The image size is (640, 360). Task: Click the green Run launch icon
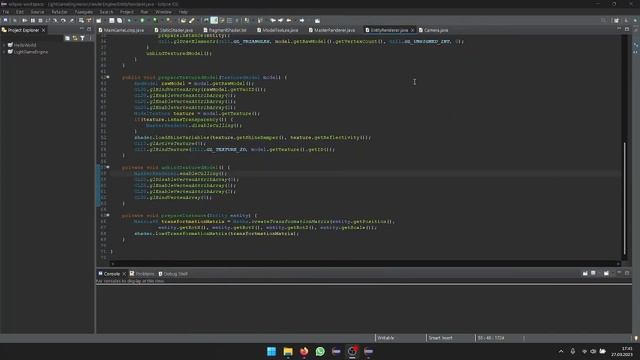click(142, 20)
